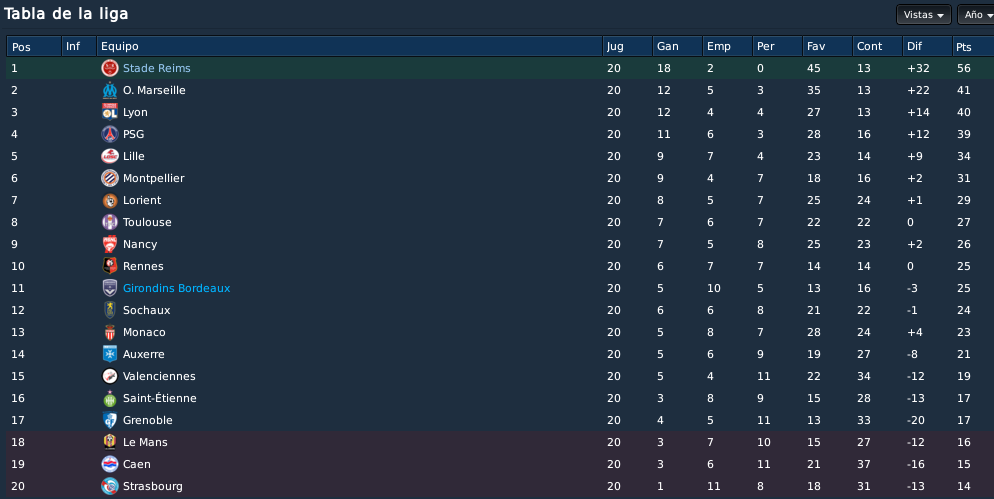This screenshot has width=994, height=499.
Task: Open Girondins Bordeaux team link
Action: 176,288
